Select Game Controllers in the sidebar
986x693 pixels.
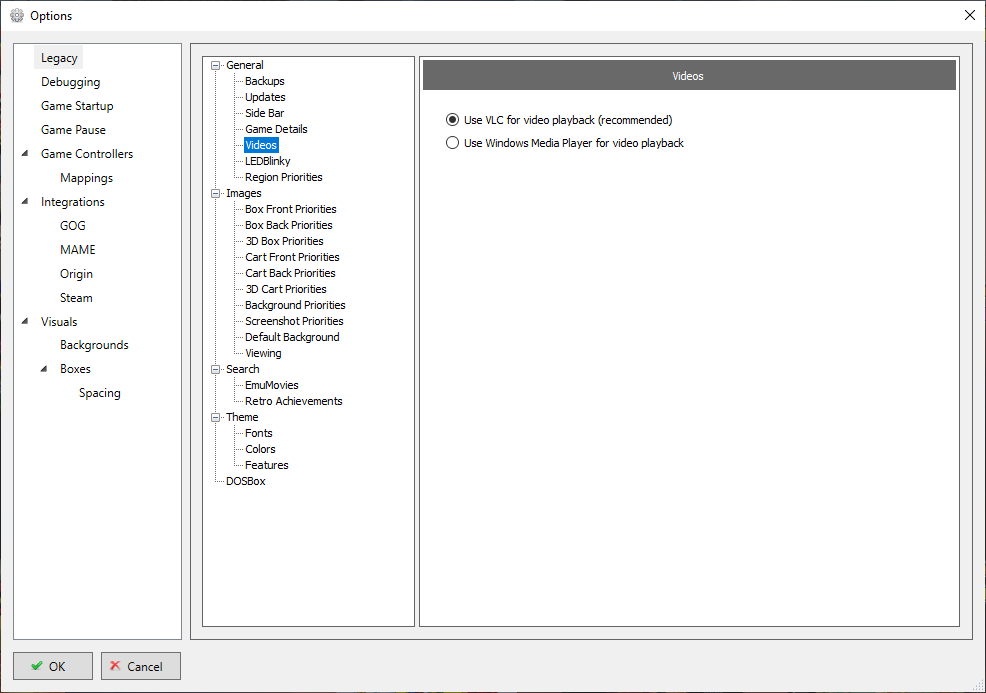[x=87, y=153]
